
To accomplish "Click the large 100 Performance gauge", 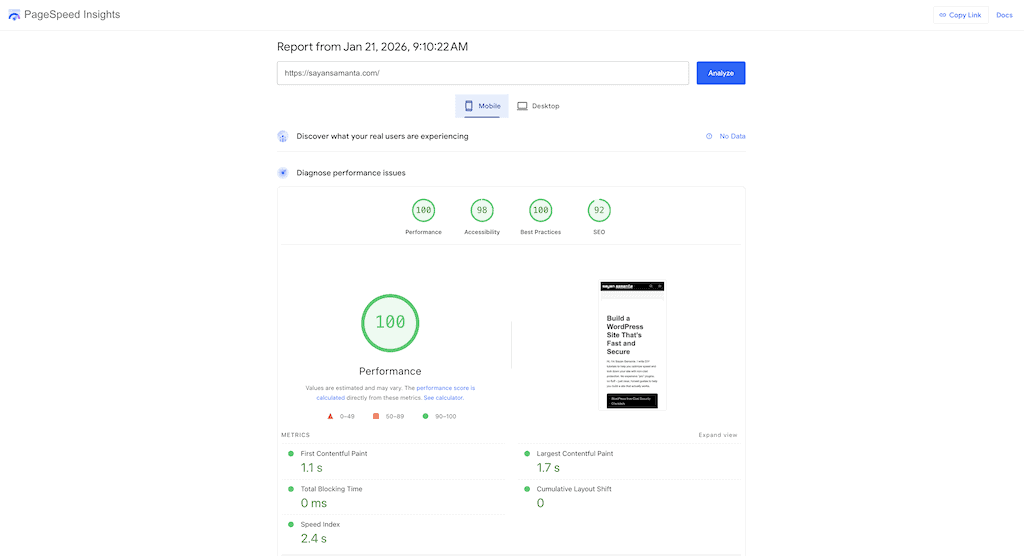I will (390, 323).
